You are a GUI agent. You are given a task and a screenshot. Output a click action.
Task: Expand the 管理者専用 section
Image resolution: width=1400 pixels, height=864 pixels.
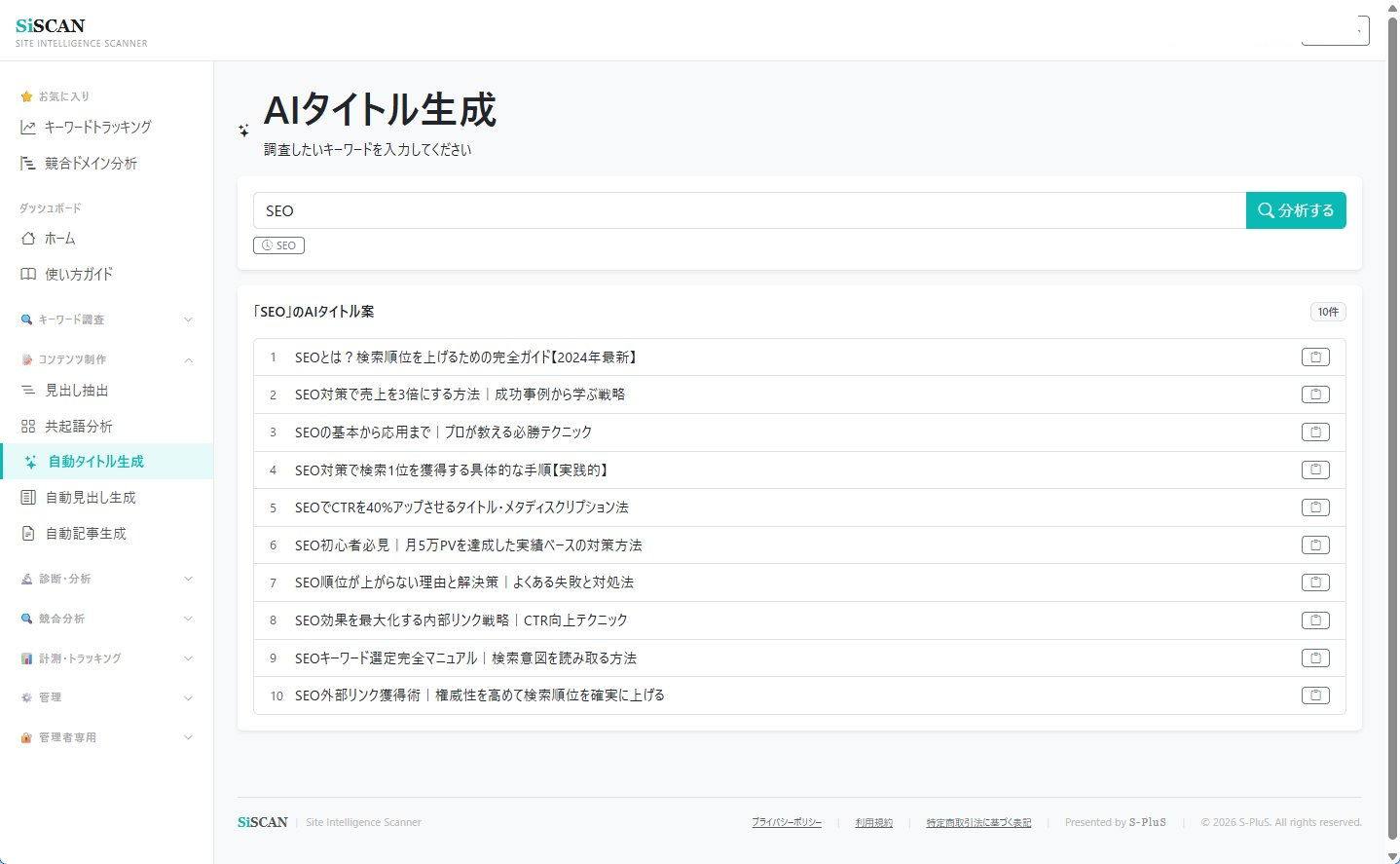click(x=107, y=737)
